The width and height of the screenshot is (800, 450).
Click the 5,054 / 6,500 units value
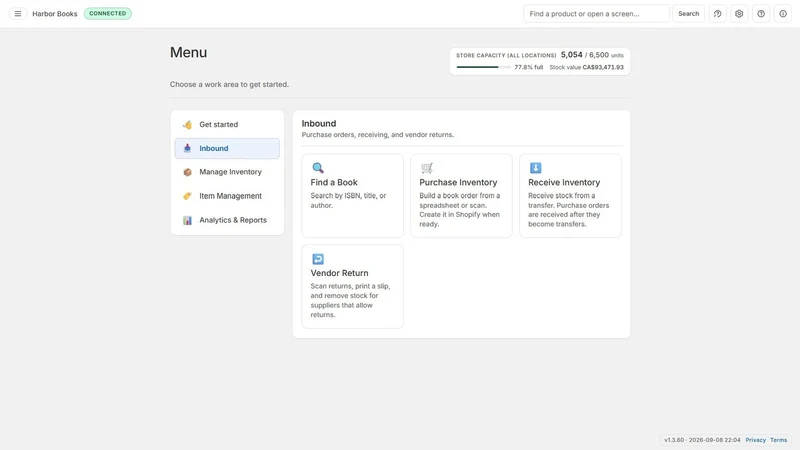pos(592,55)
